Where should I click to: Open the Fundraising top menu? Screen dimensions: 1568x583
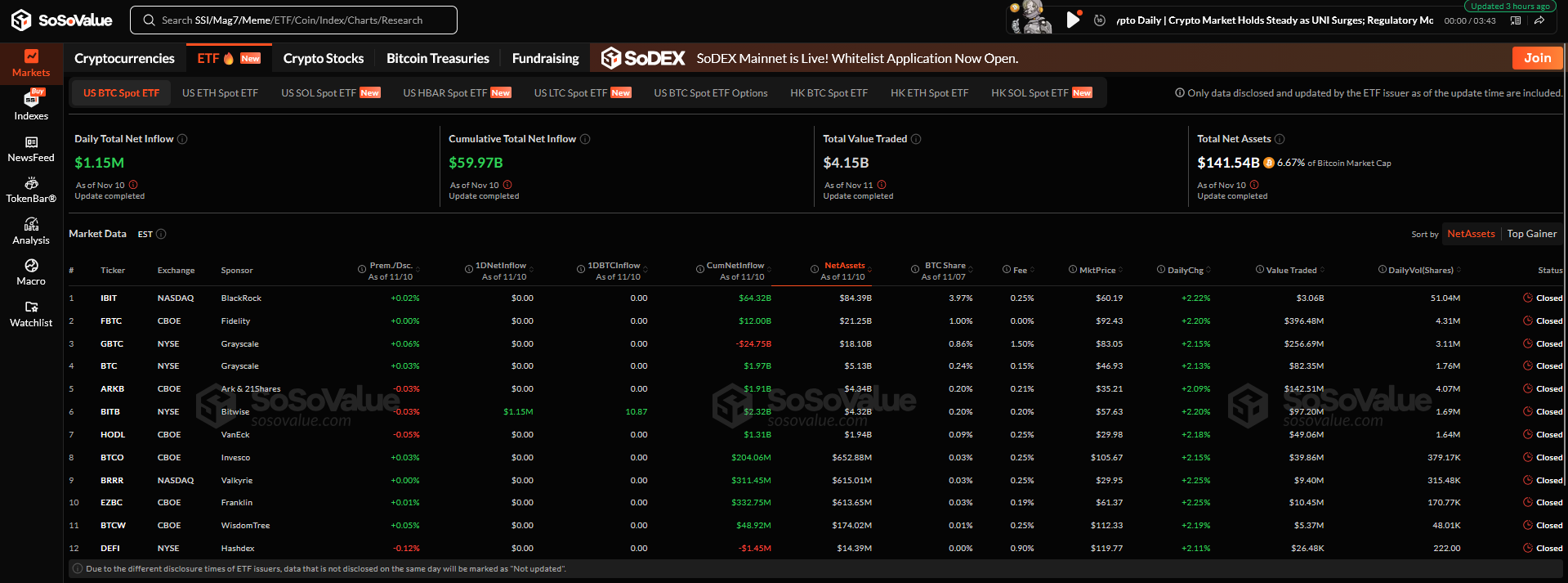pos(545,58)
